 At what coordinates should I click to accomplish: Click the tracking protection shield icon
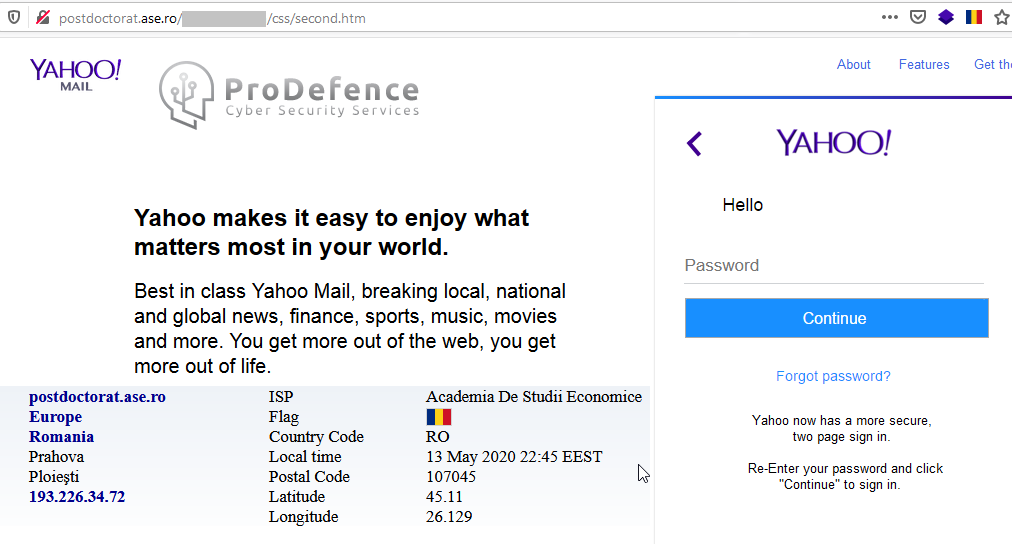14,17
